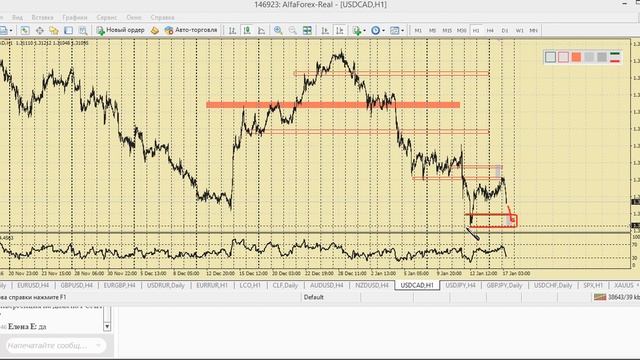Screen dimensions: 640x360
Task: Click the Новый ордер button
Action: pyautogui.click(x=120, y=30)
